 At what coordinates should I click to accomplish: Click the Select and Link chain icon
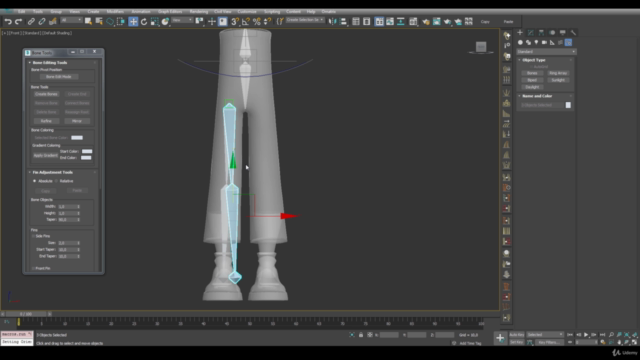click(x=31, y=22)
